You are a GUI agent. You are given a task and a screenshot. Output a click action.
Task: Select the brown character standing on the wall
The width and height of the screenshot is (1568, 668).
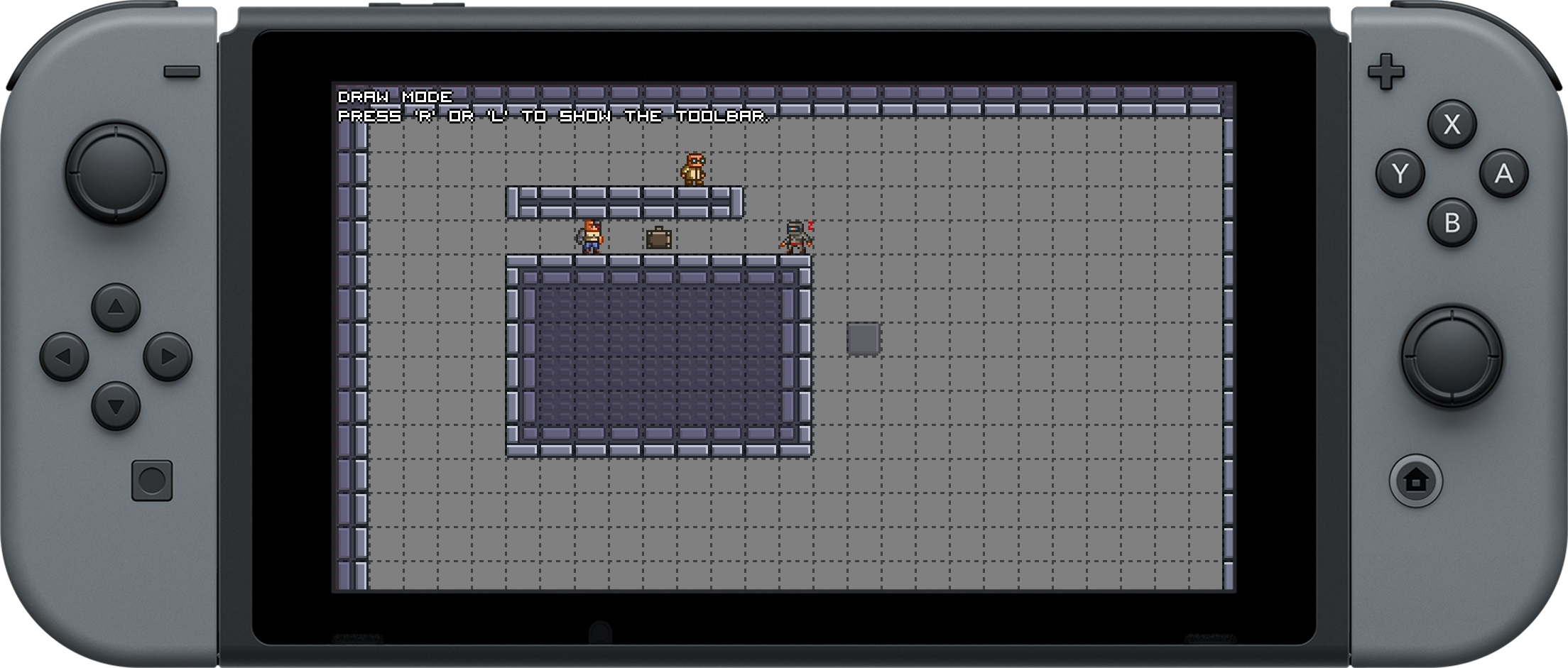tap(694, 169)
